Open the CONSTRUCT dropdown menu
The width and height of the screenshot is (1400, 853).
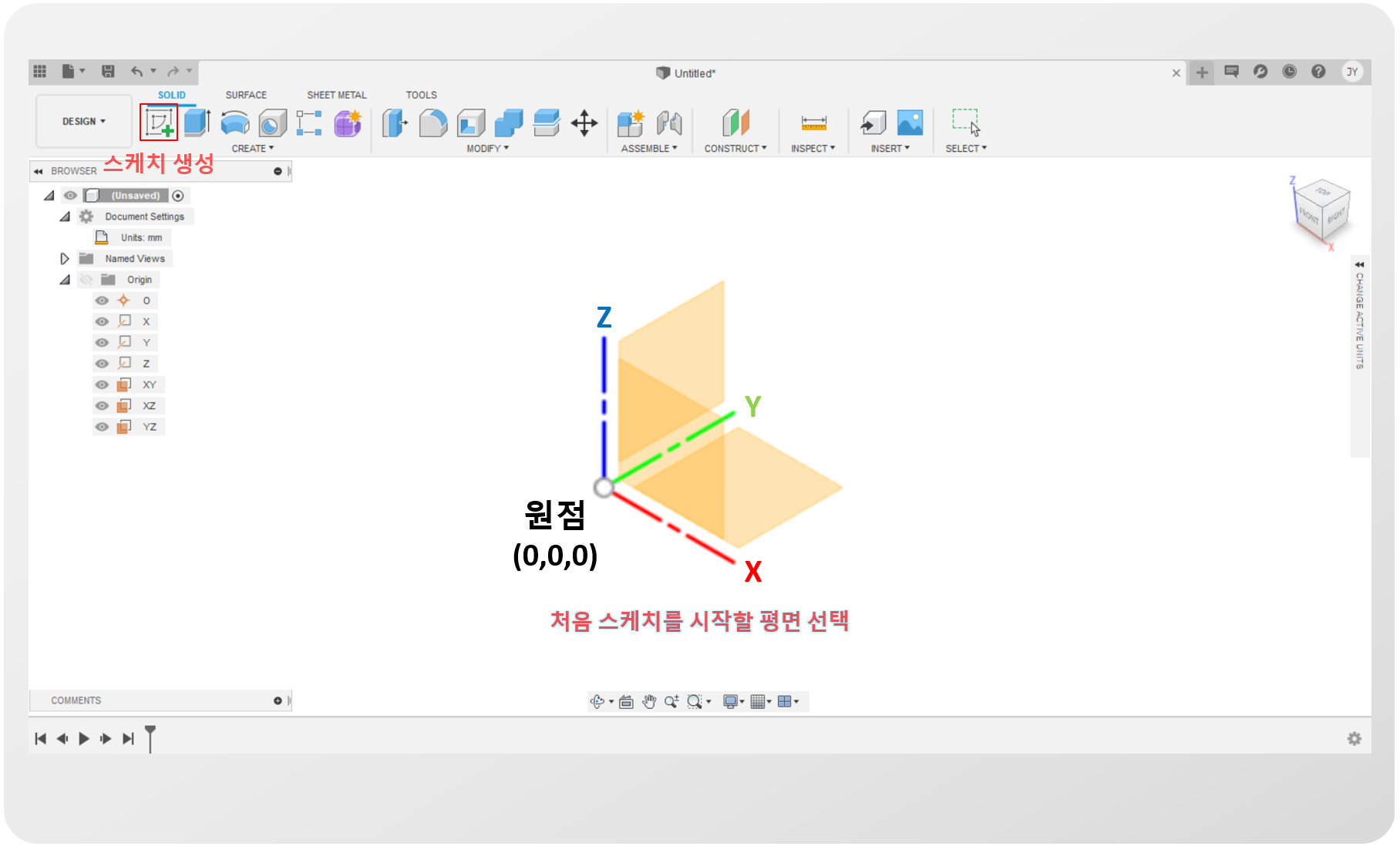[735, 149]
